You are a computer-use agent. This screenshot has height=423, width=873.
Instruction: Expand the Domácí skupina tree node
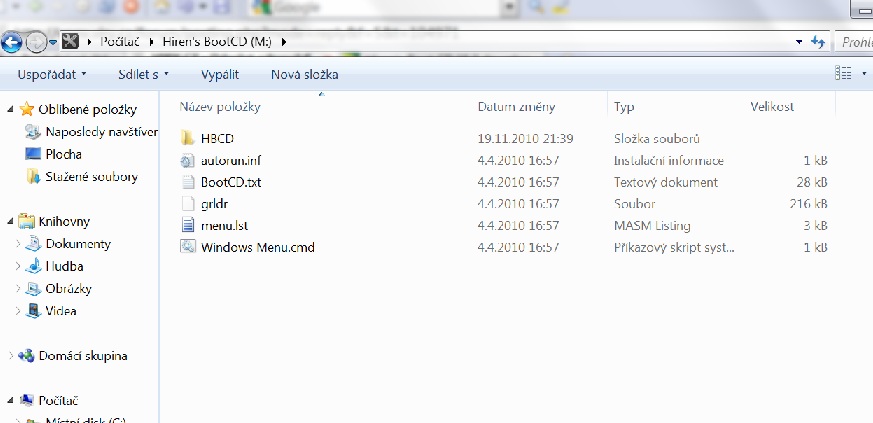[x=10, y=355]
